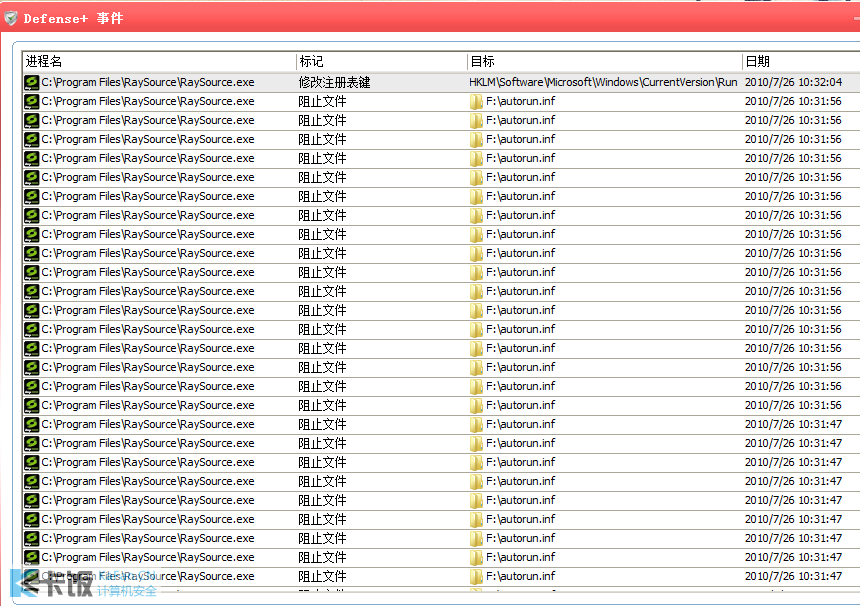This screenshot has width=860, height=606.
Task: Click the 卡饭 watermark logo
Action: (x=50, y=583)
